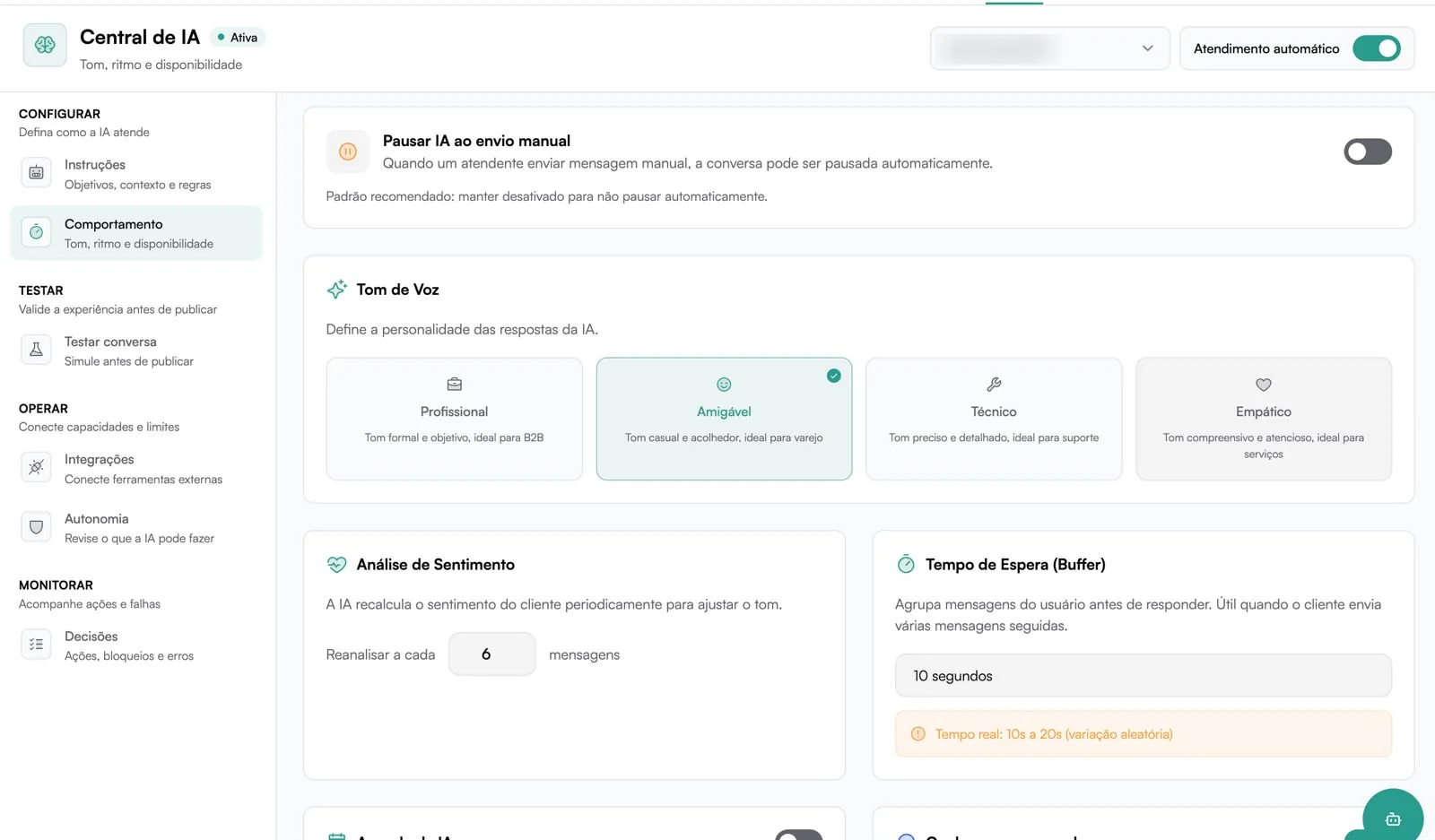
Task: Enable the Pausar IA ao envio manual switch
Action: 1368,152
